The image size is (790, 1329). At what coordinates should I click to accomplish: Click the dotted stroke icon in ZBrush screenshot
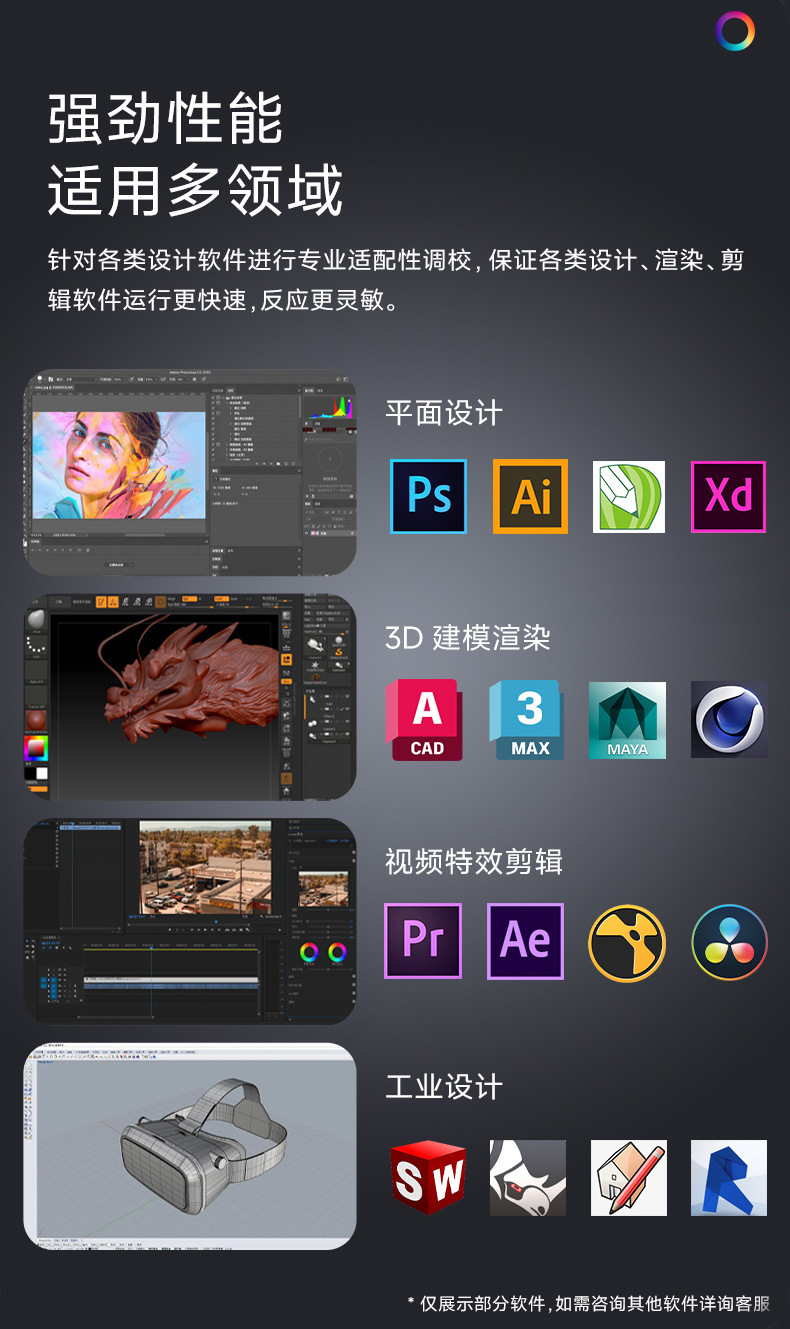pyautogui.click(x=37, y=645)
